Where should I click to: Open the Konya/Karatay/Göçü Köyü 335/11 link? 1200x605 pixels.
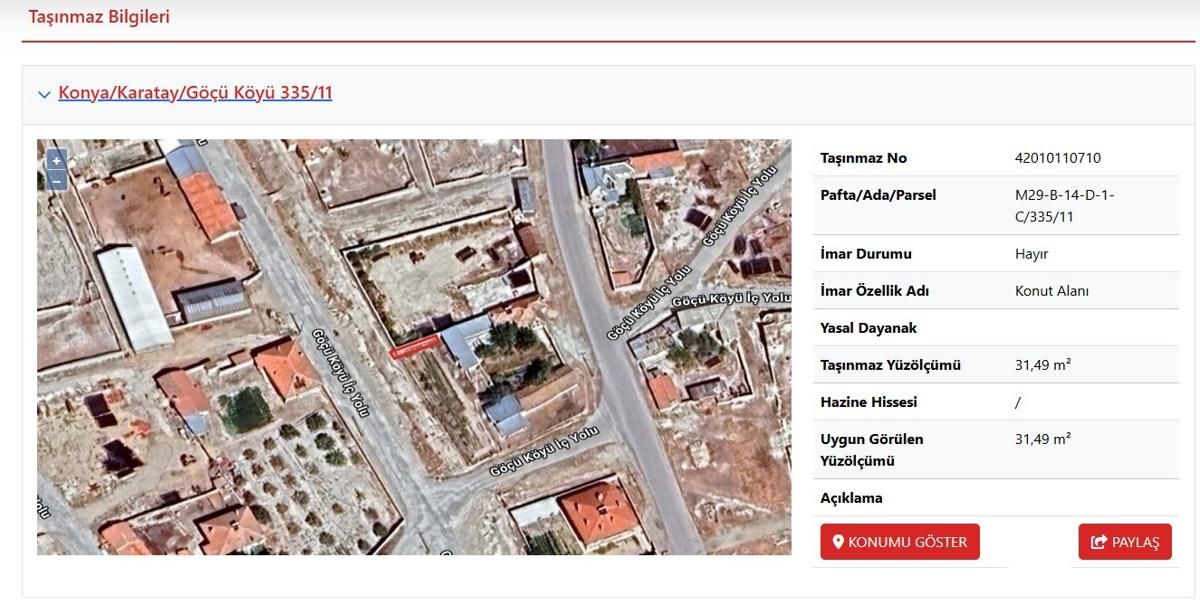coord(195,93)
